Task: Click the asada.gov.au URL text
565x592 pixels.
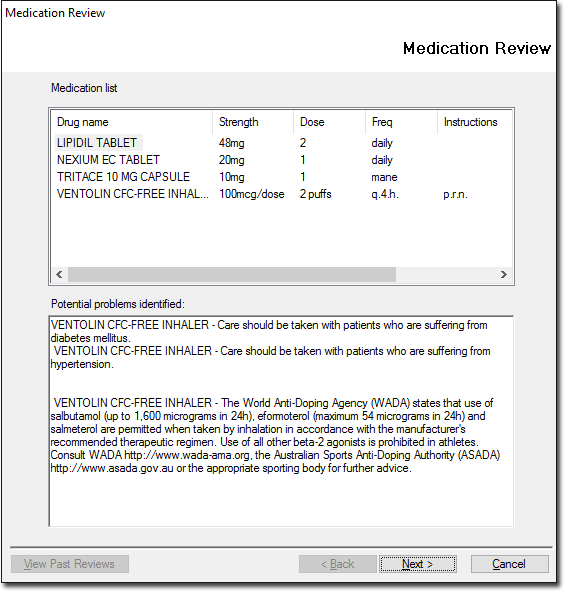Action: point(112,468)
